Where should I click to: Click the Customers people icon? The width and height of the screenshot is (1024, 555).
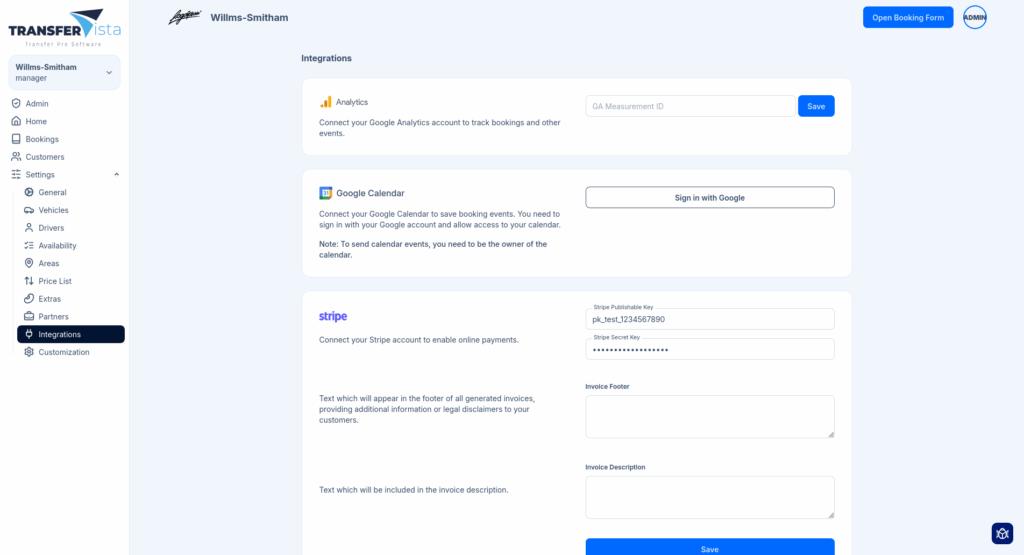[16, 157]
